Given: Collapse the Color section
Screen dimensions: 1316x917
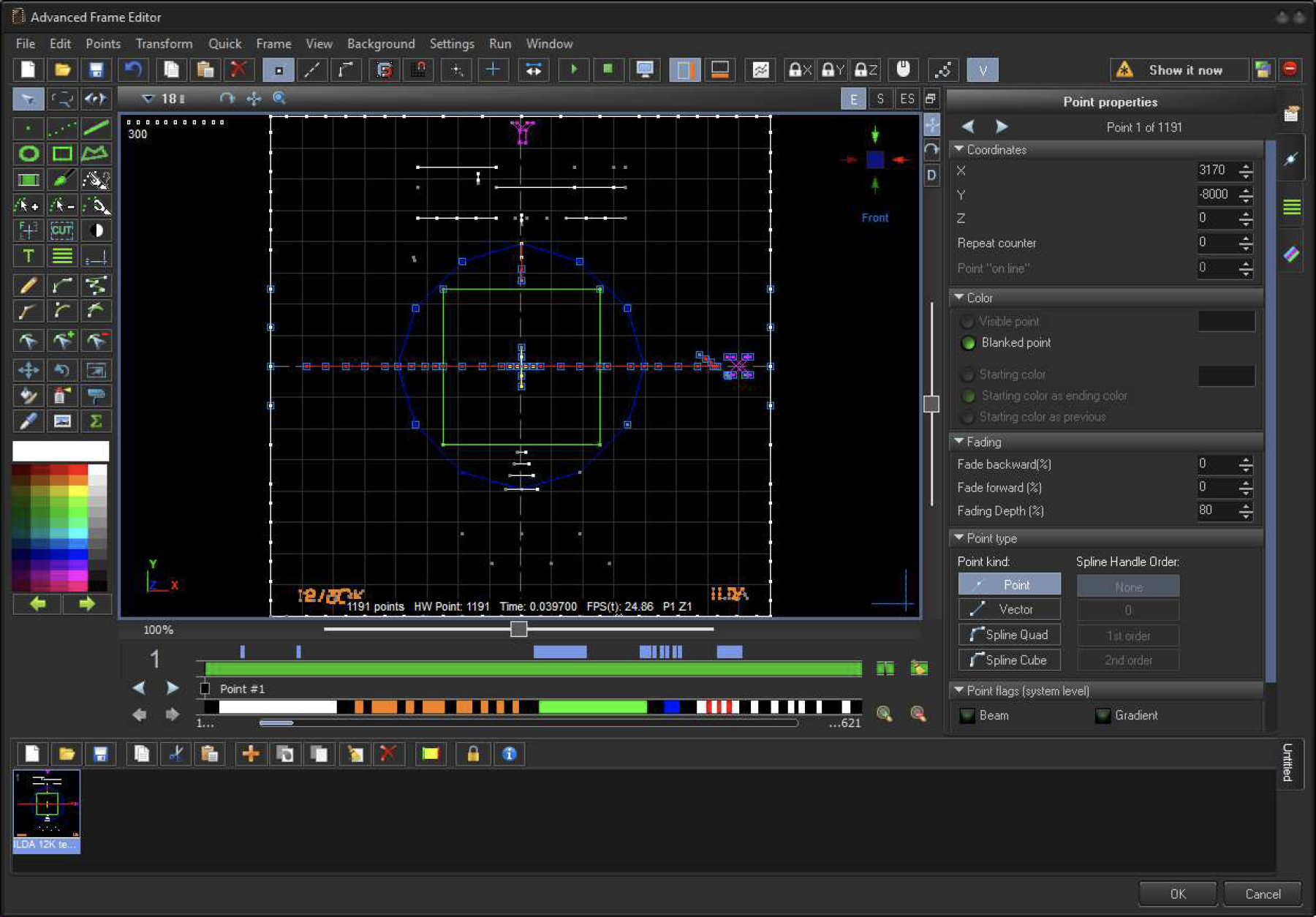Looking at the screenshot, I should (x=958, y=298).
